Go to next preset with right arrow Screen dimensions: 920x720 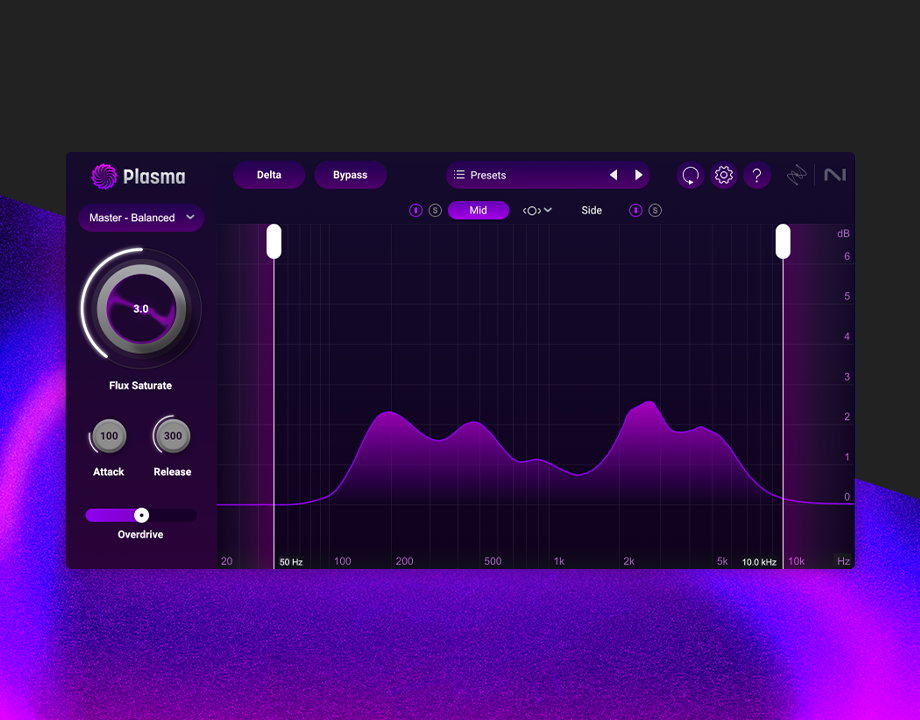(639, 175)
